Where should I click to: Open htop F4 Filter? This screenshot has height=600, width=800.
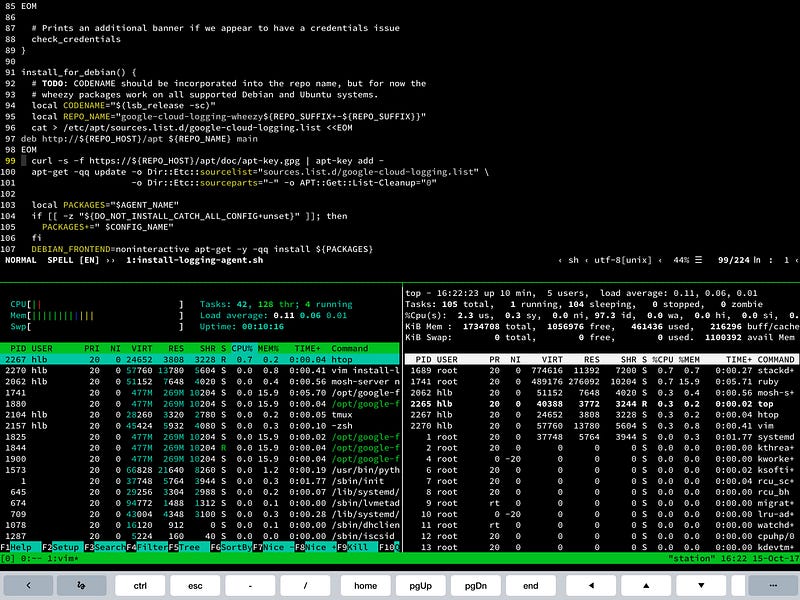coord(147,547)
